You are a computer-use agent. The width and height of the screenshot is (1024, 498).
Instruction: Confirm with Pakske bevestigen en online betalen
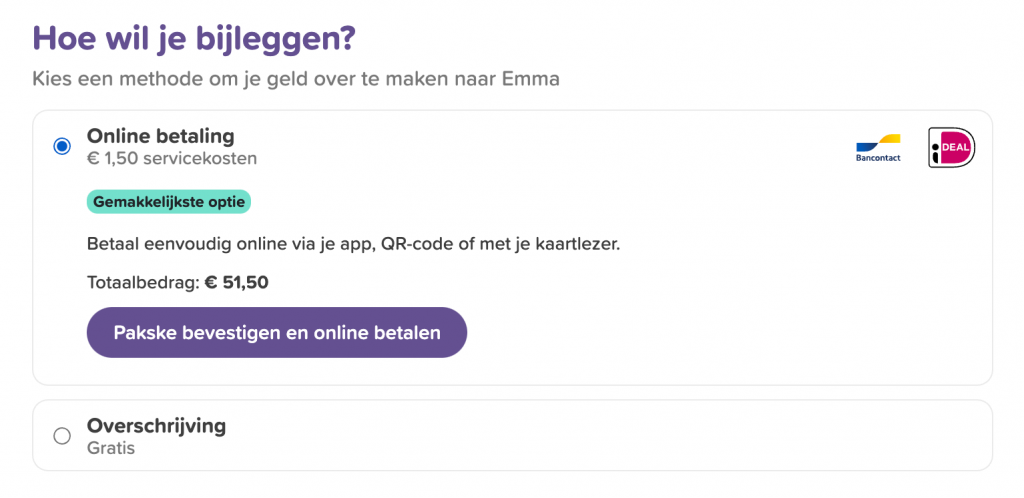click(x=277, y=332)
